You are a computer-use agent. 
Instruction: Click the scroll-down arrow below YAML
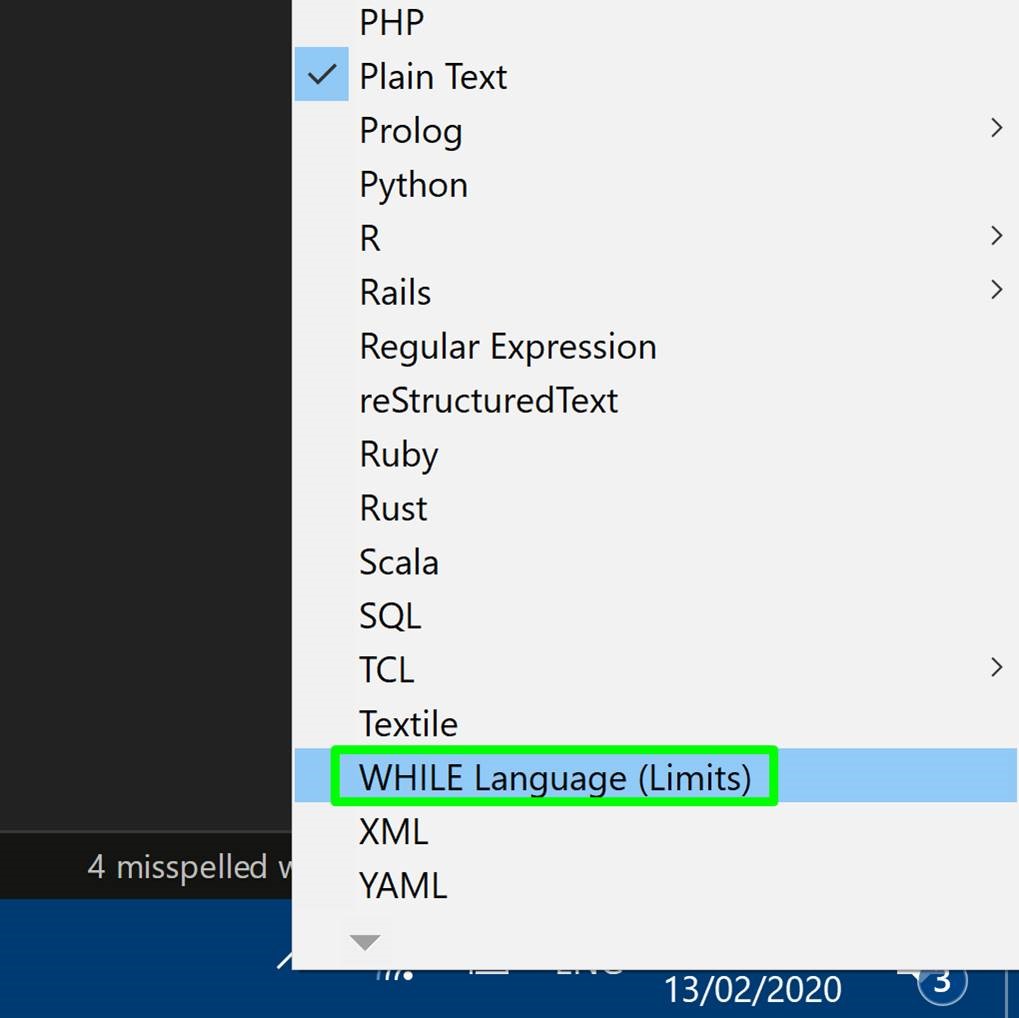coord(365,941)
